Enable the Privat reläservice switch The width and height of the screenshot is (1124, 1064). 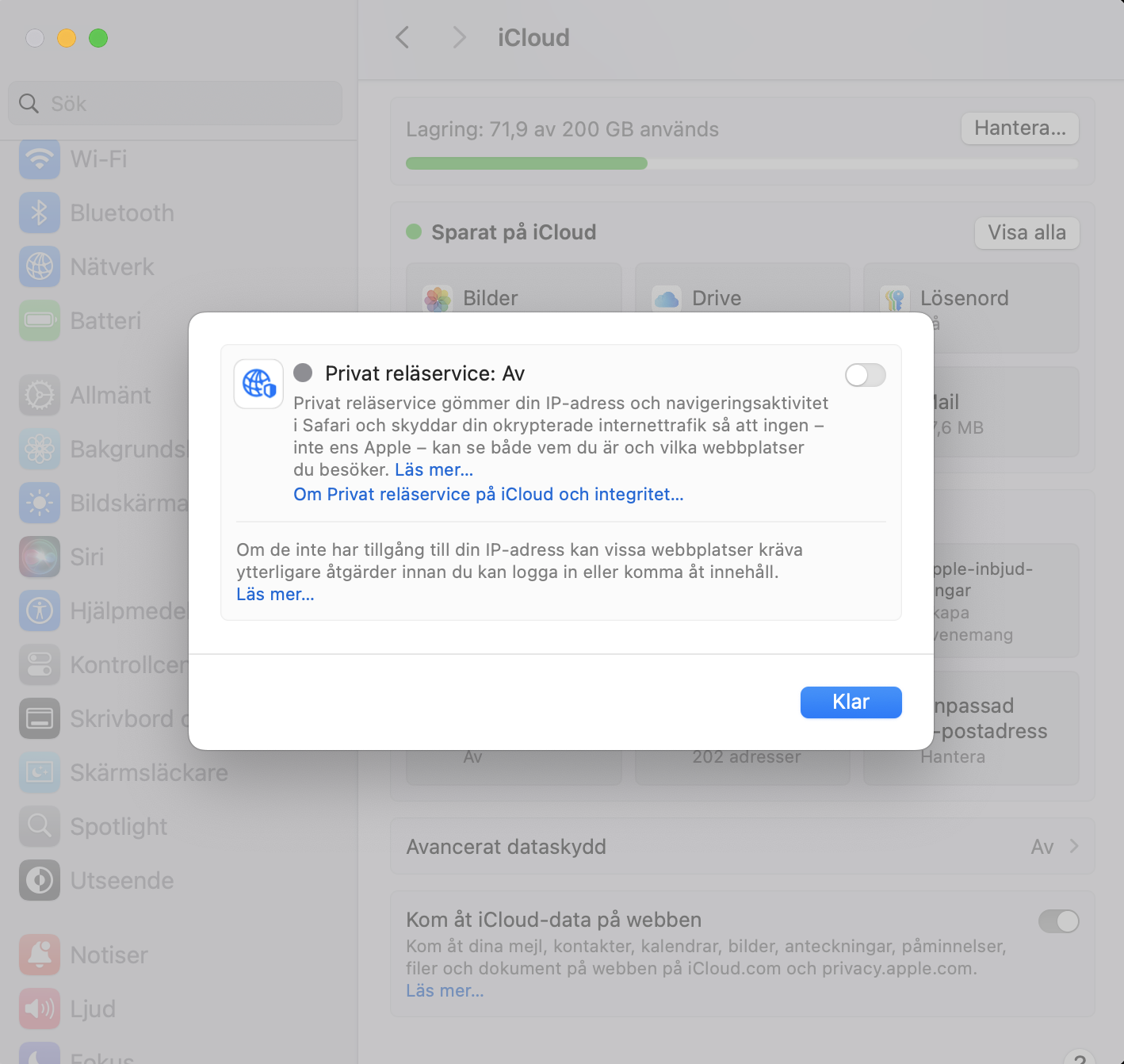865,375
